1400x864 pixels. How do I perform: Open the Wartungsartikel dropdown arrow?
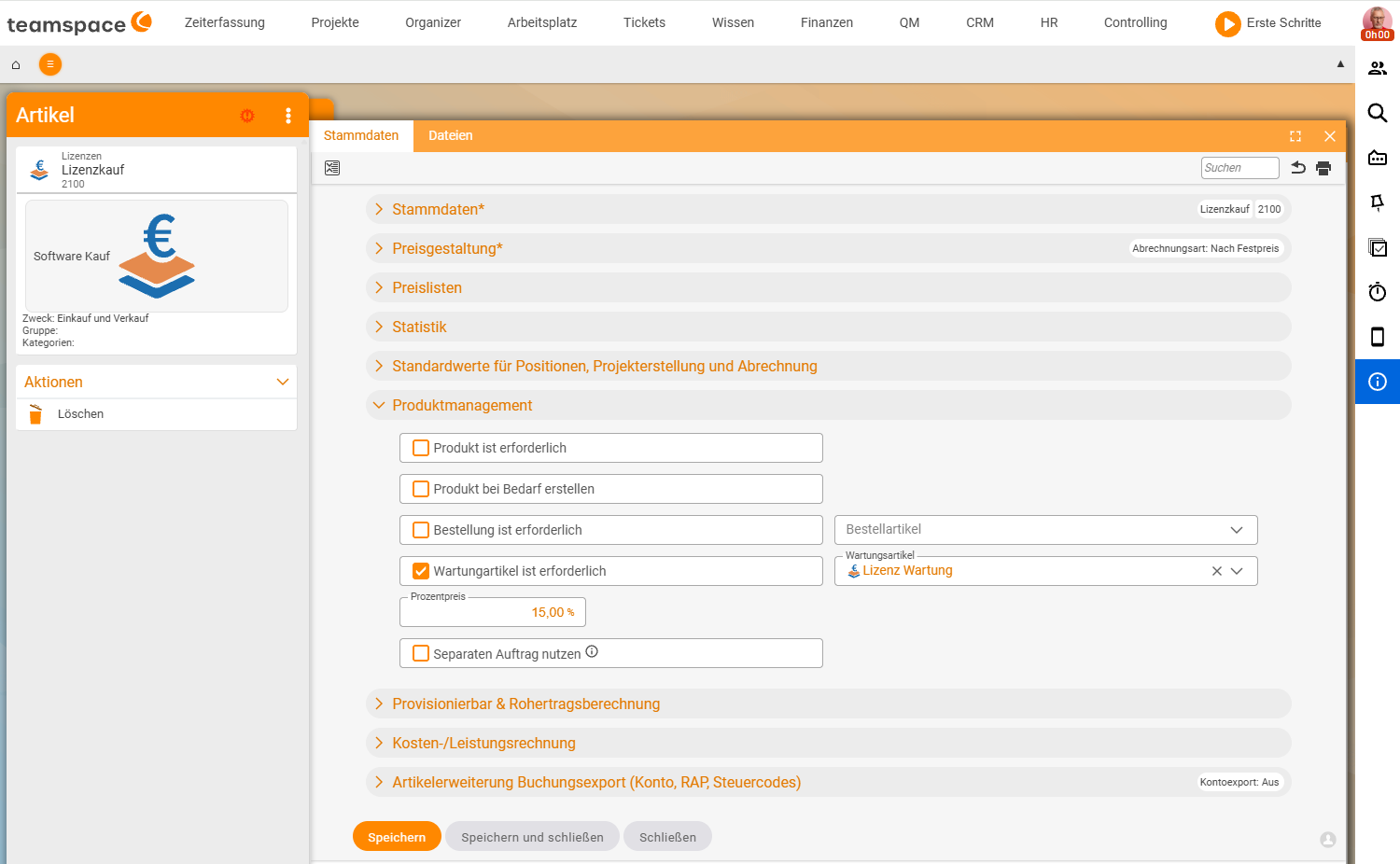1237,571
